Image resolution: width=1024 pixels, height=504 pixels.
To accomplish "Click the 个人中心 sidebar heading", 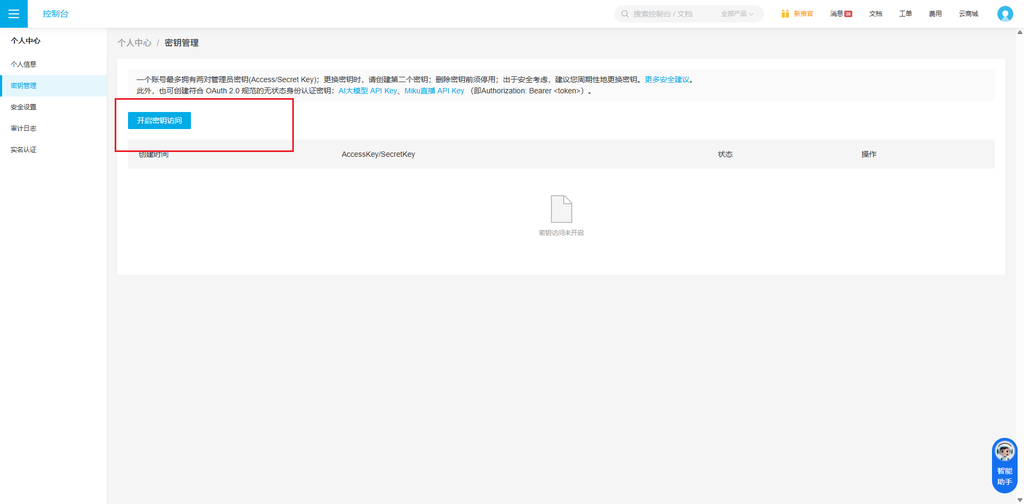I will tap(25, 40).
